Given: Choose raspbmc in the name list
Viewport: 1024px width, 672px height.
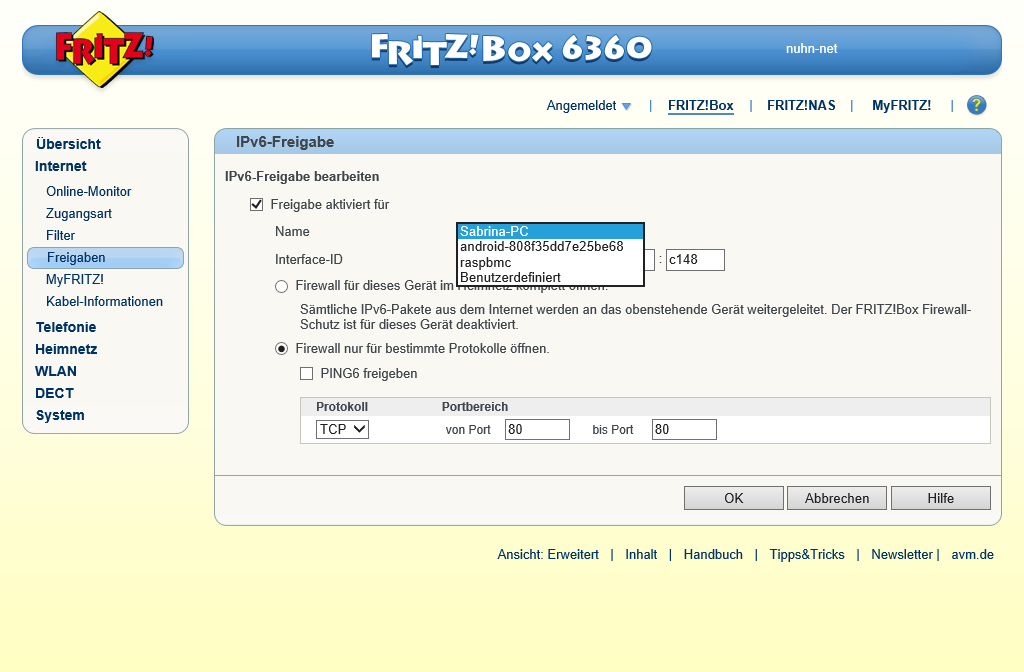Looking at the screenshot, I should pos(551,263).
